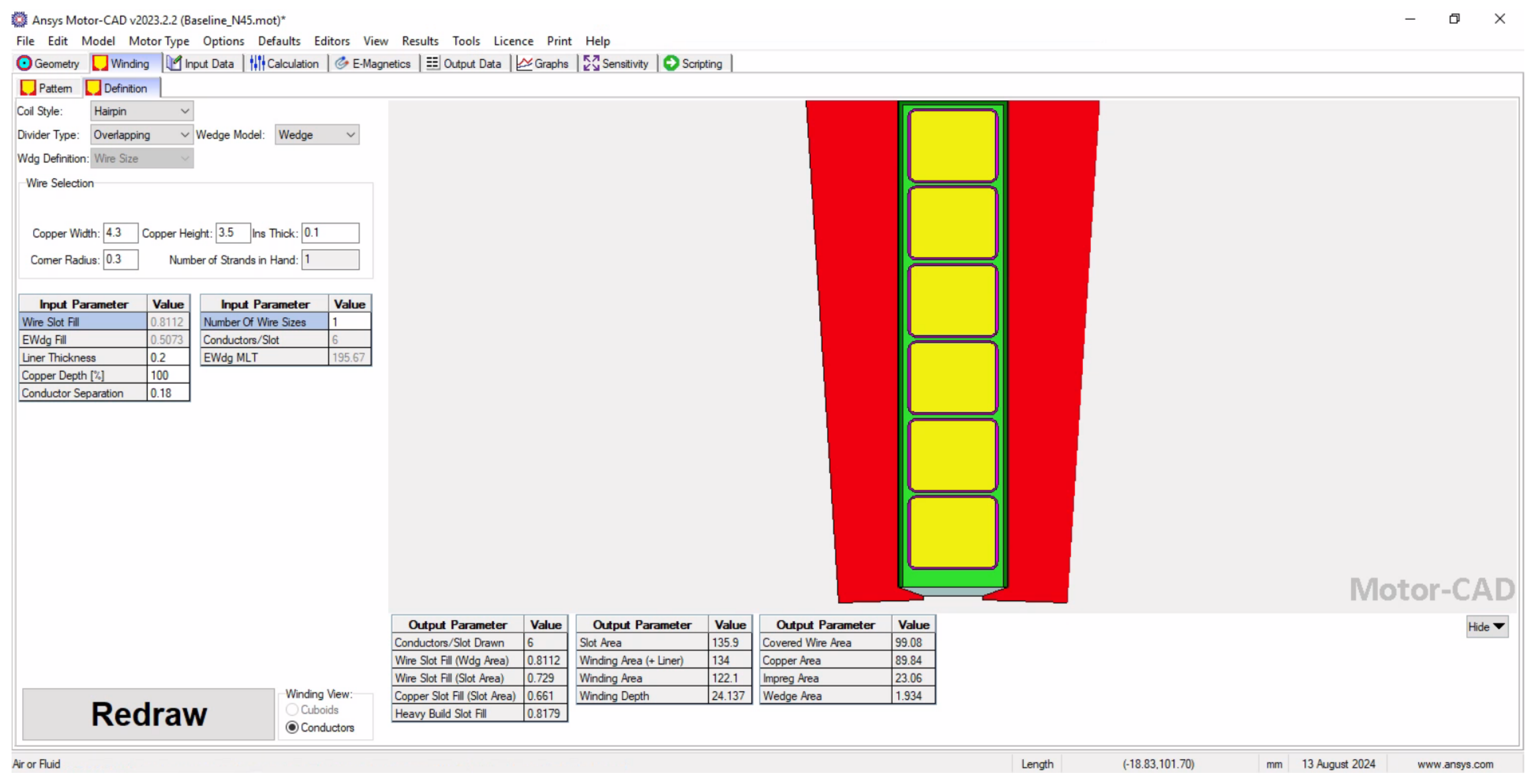Switch to the Pattern sub-tab

48,88
